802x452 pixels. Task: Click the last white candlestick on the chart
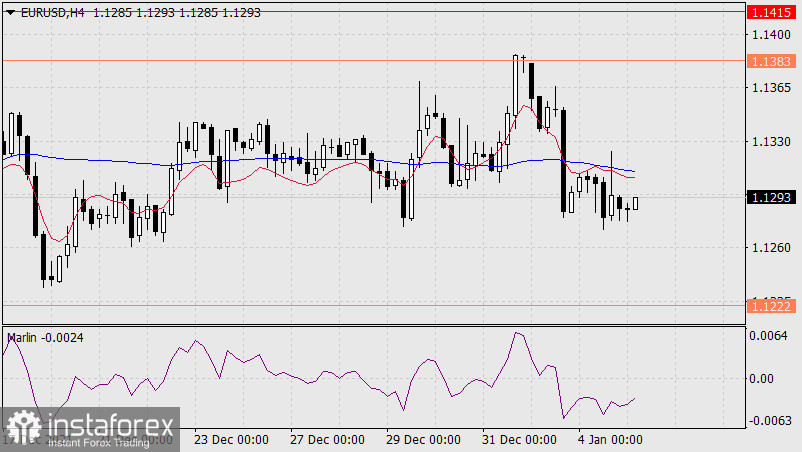pos(636,204)
